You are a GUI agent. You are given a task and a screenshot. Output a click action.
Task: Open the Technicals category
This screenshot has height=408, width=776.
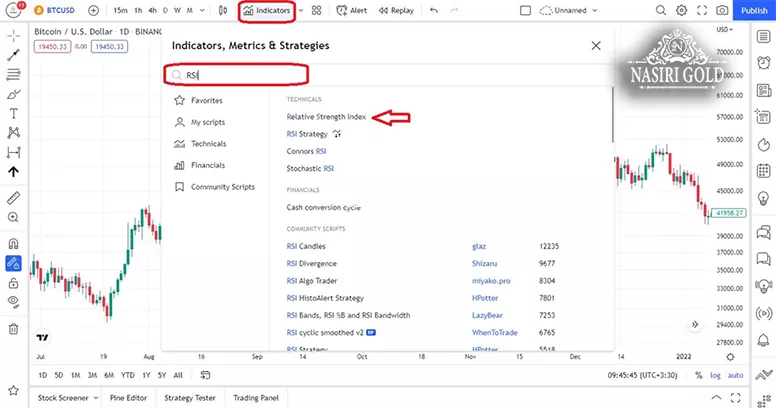(200, 144)
